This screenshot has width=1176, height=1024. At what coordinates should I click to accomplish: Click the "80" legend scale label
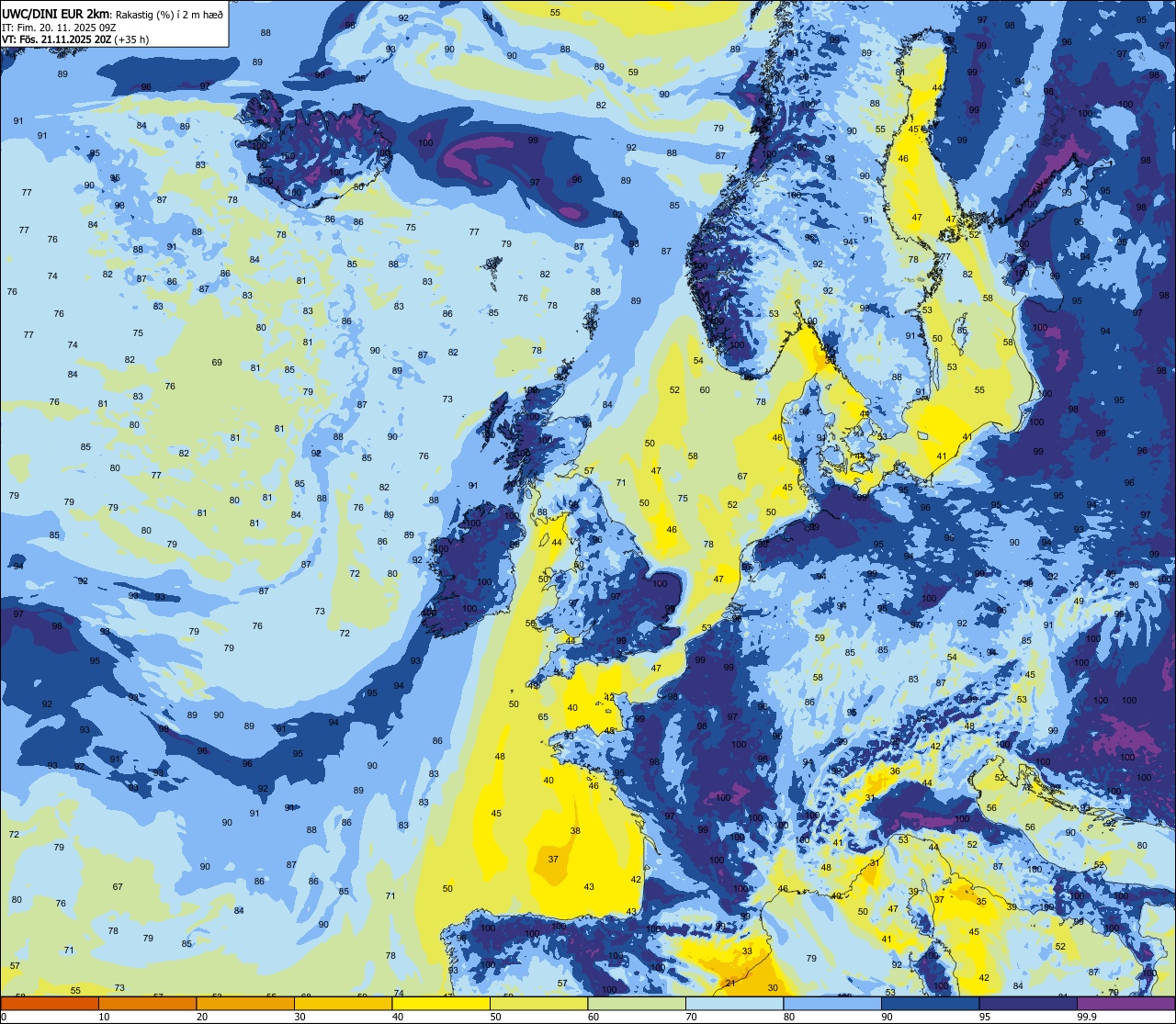(789, 1017)
